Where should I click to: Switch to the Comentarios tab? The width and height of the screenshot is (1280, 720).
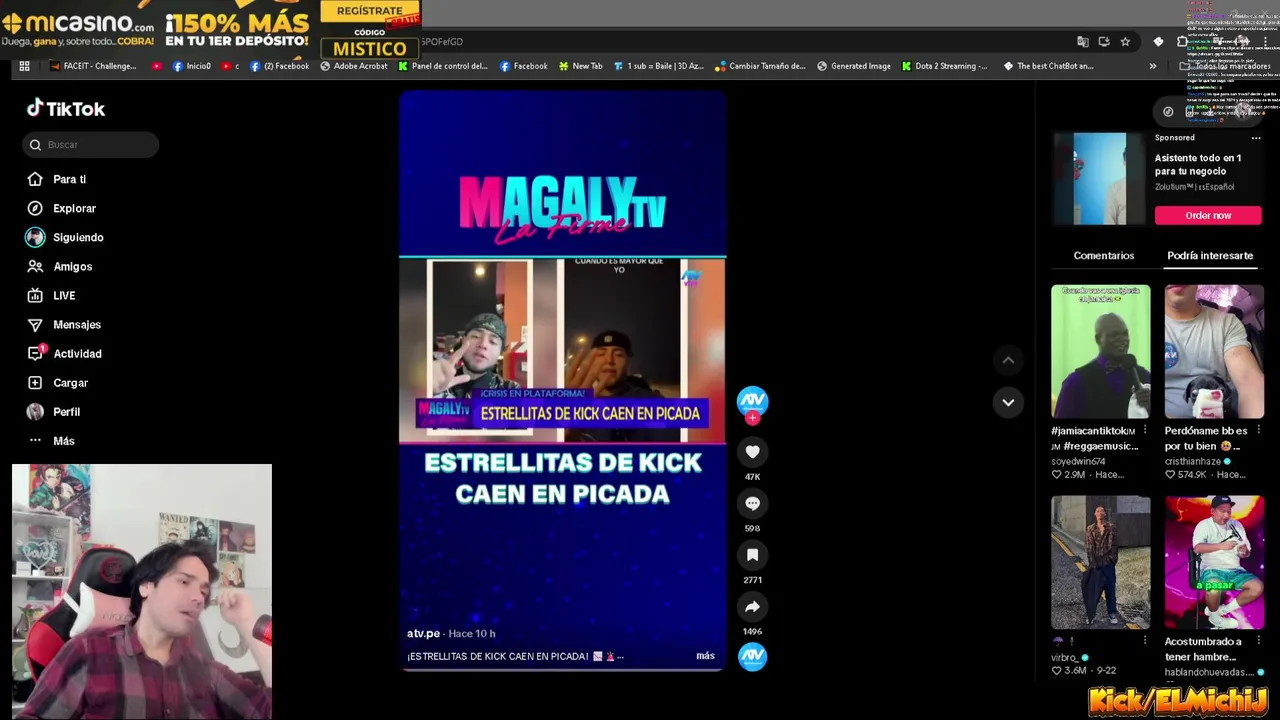tap(1103, 256)
